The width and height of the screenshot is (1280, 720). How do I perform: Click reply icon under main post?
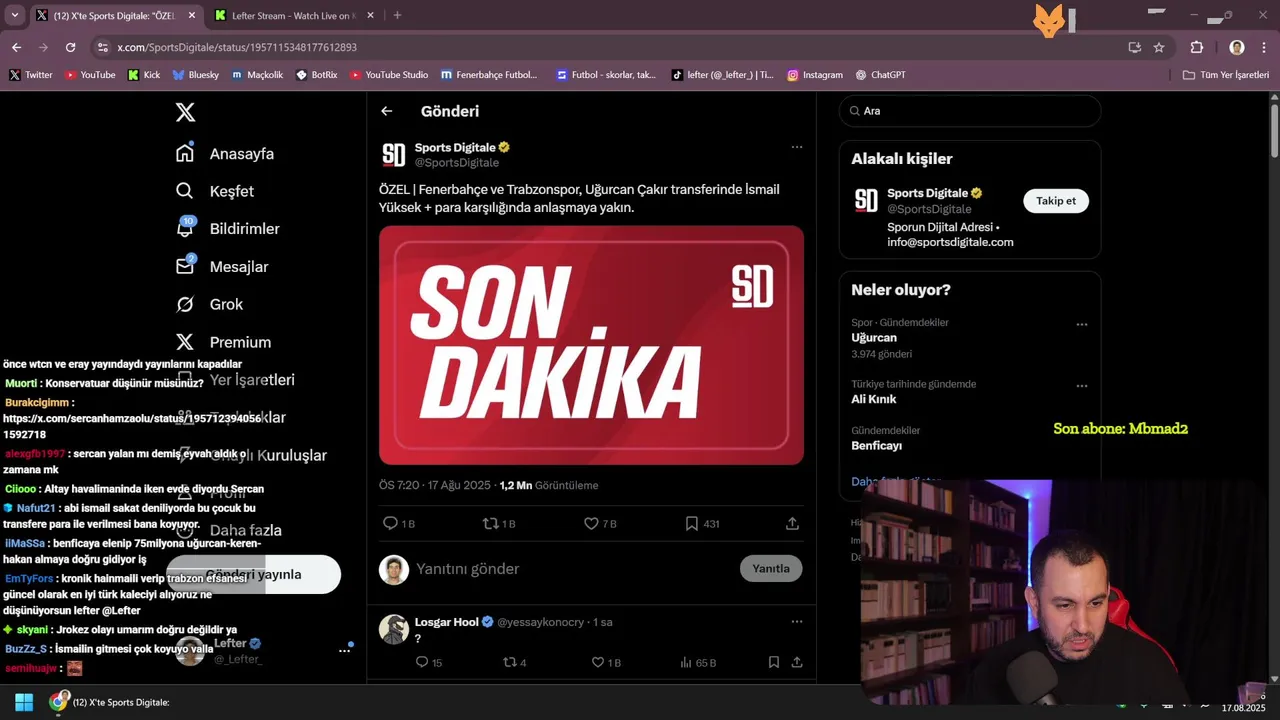pos(390,523)
